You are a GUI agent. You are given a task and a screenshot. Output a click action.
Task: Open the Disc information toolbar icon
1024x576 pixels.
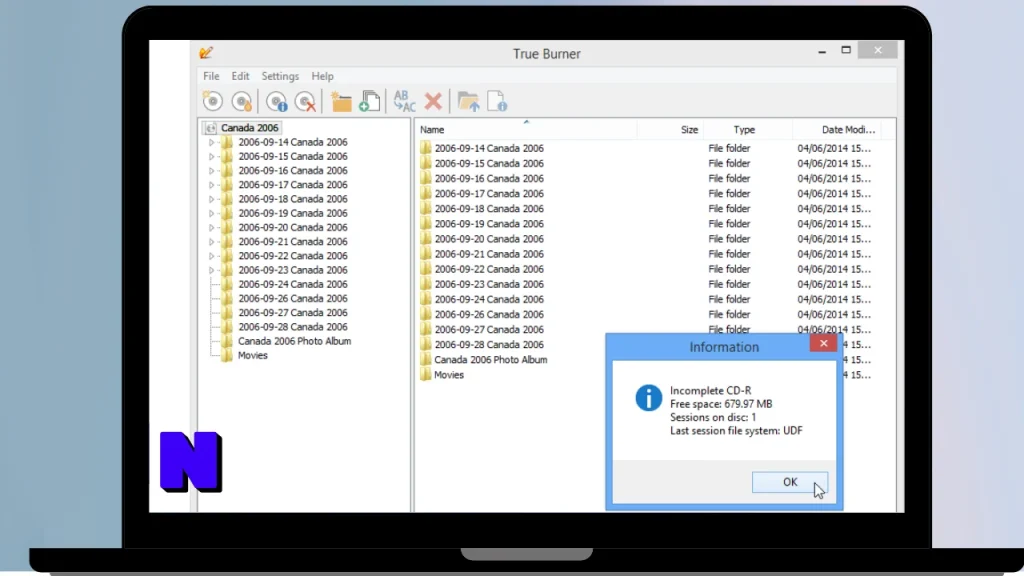pyautogui.click(x=277, y=102)
